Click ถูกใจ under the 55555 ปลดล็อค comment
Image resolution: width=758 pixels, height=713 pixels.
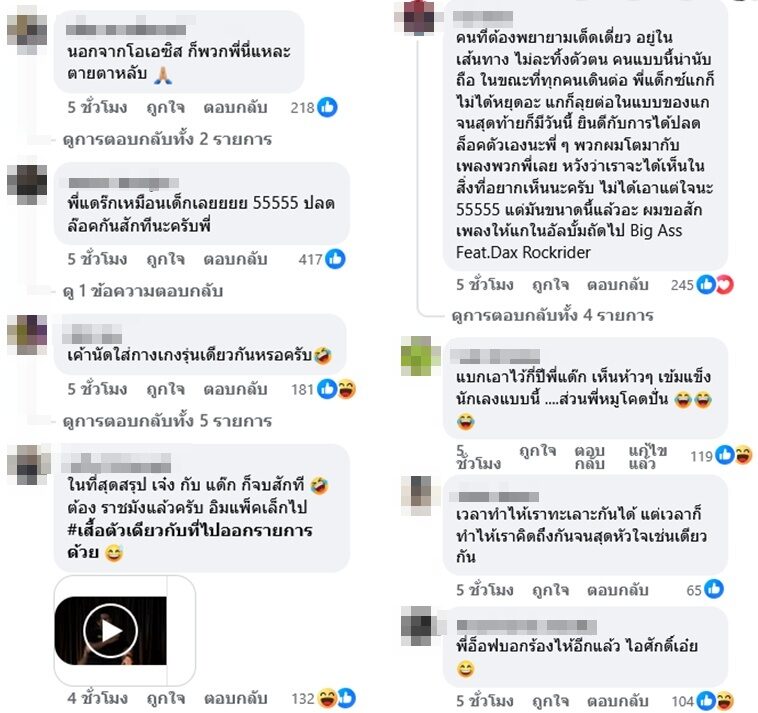point(165,260)
